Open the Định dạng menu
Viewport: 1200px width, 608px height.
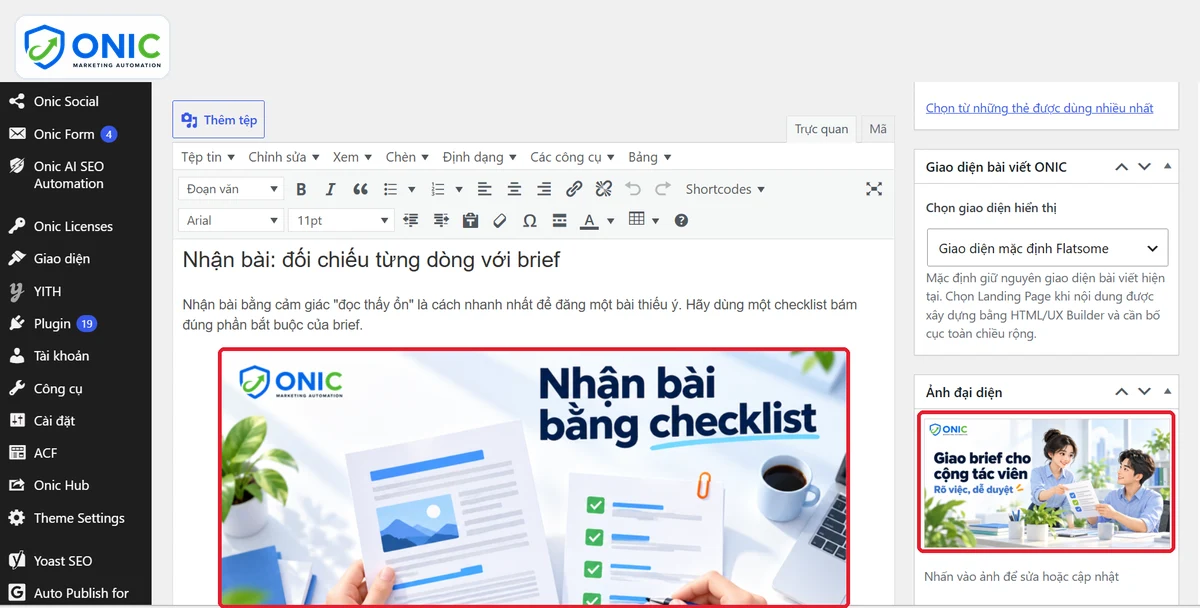tap(480, 157)
